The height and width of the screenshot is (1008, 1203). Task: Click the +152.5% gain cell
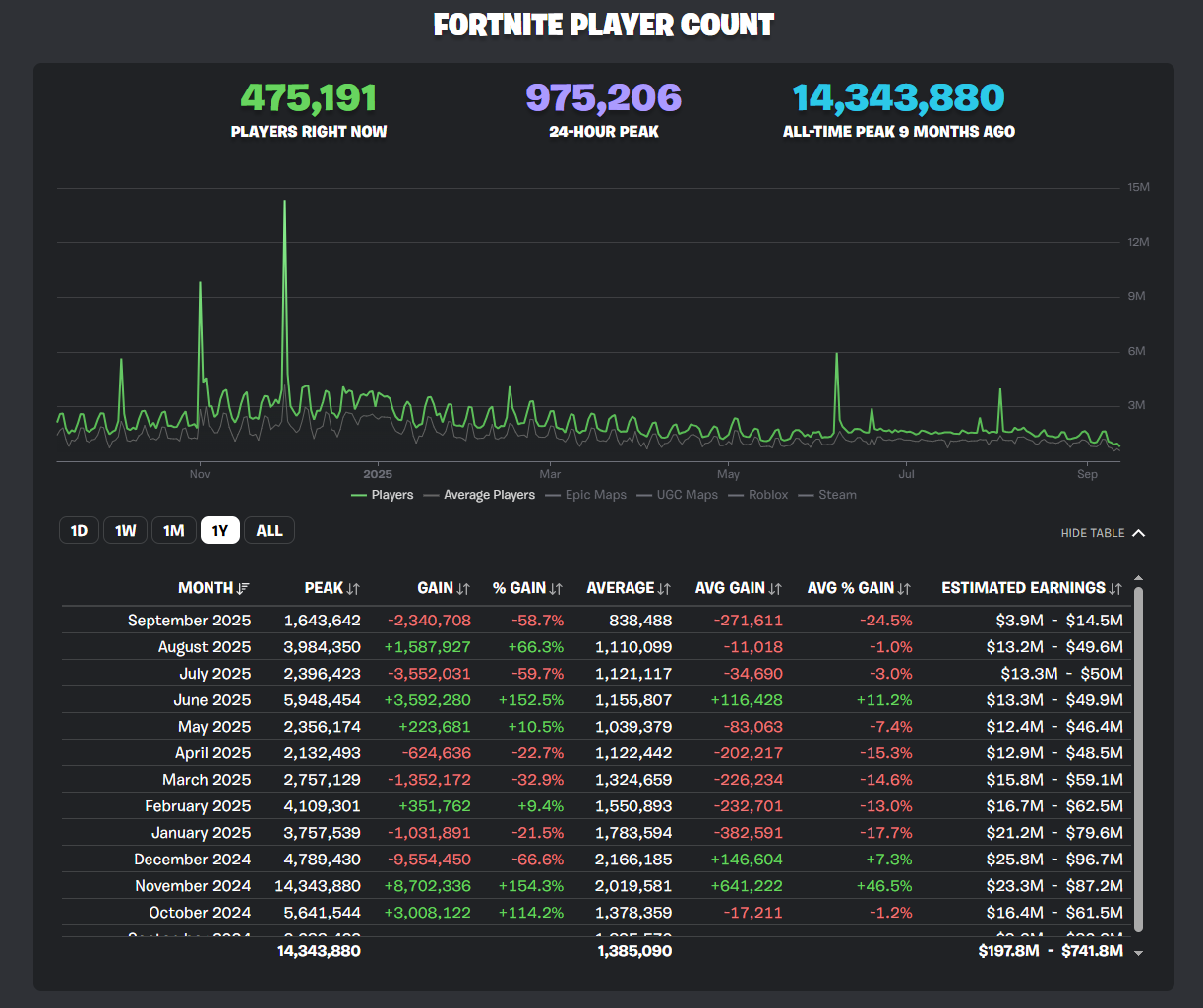[531, 700]
